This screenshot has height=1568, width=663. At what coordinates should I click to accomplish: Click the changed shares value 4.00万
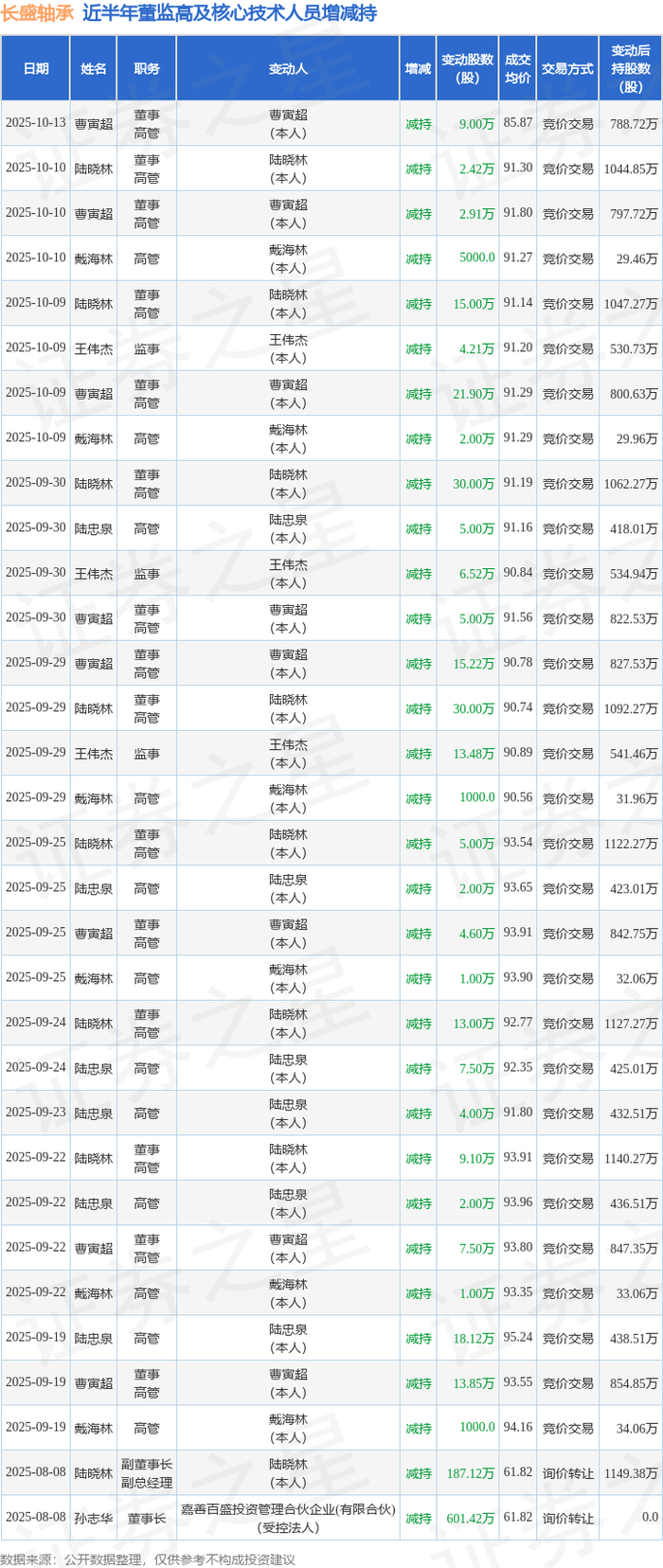476,1113
